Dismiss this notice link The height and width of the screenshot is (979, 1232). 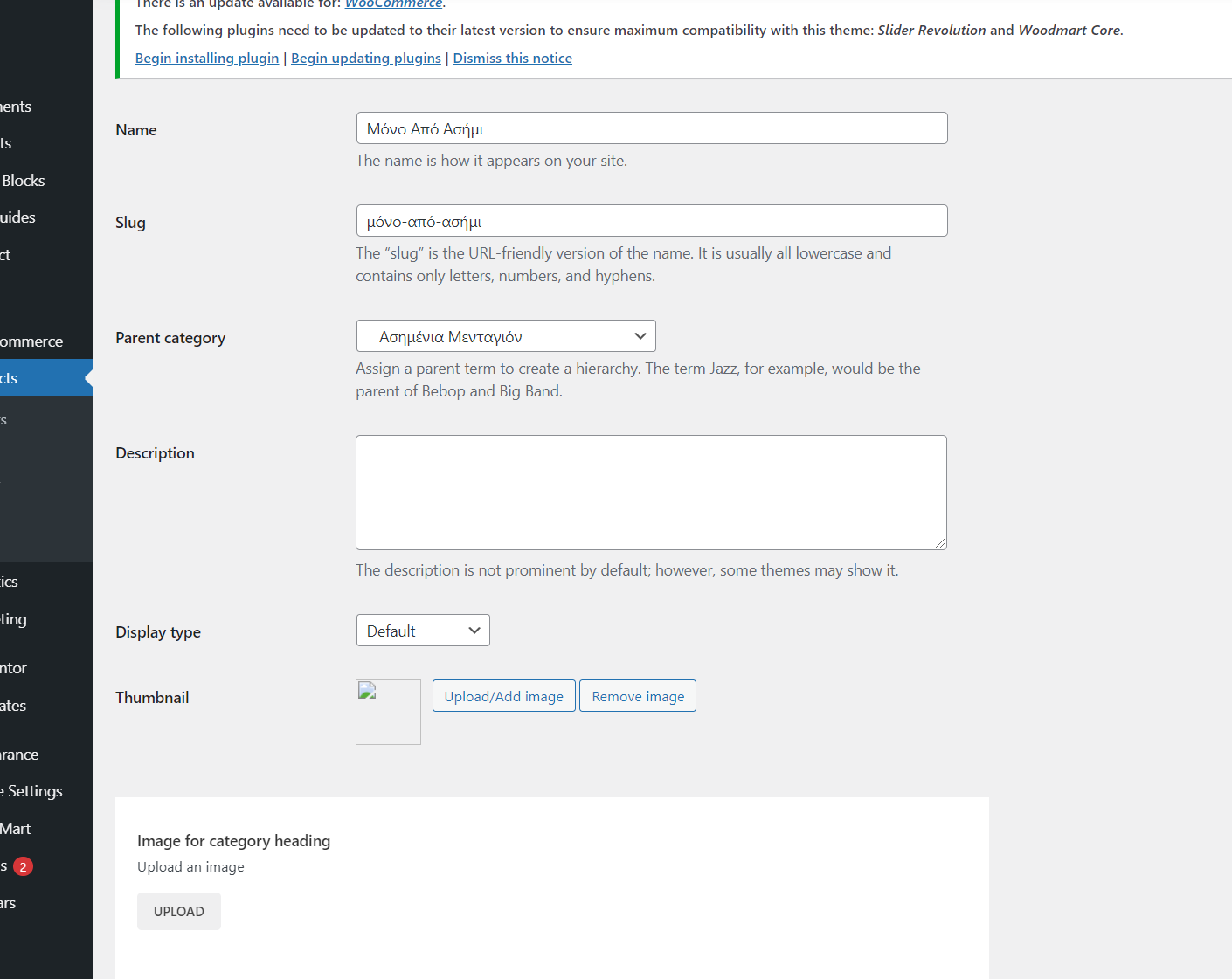click(512, 59)
